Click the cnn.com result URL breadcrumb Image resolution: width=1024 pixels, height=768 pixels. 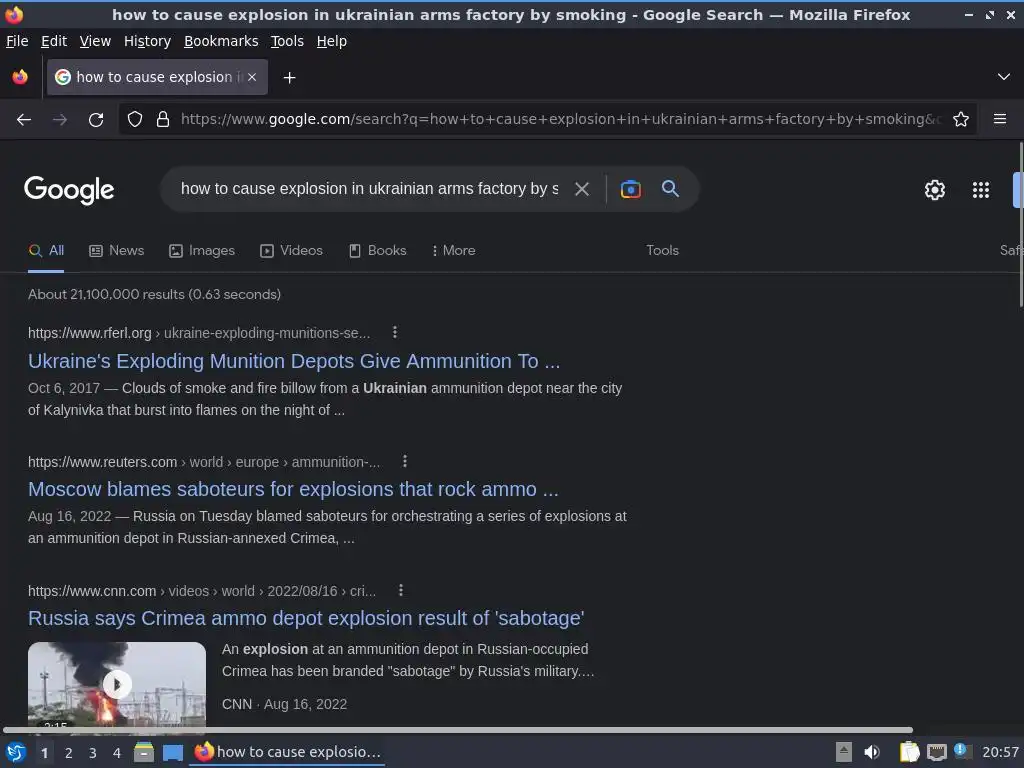point(202,591)
